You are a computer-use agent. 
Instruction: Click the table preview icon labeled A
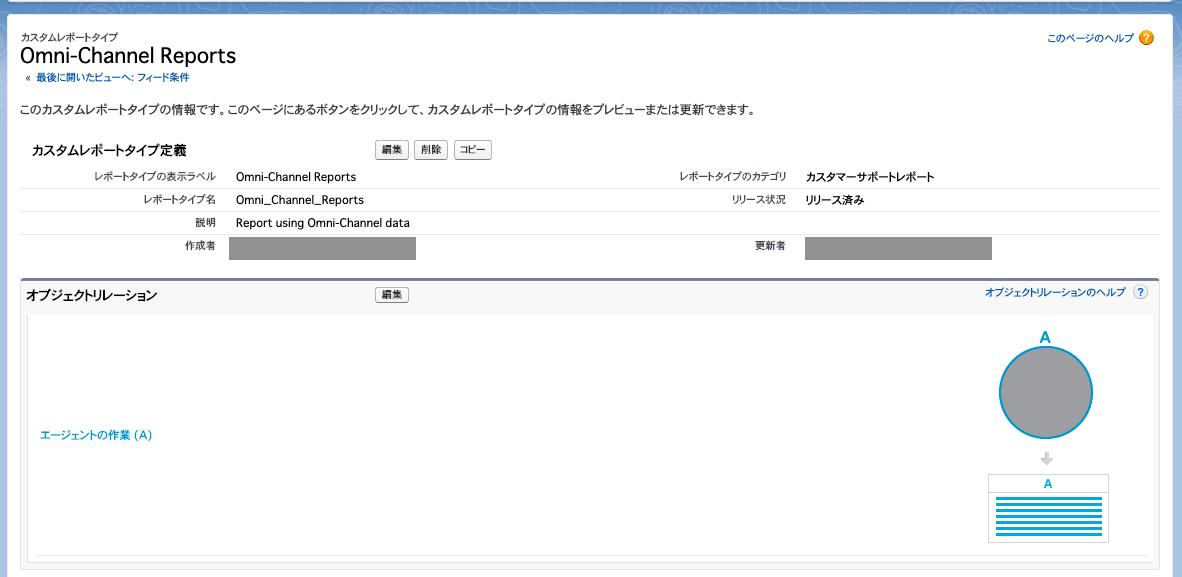click(x=1048, y=508)
